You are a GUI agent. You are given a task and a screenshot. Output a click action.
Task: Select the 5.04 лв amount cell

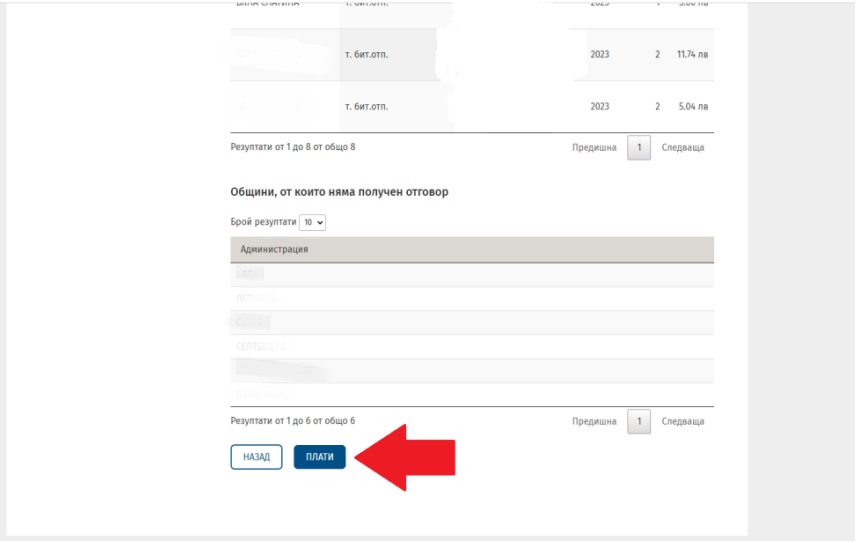(693, 106)
